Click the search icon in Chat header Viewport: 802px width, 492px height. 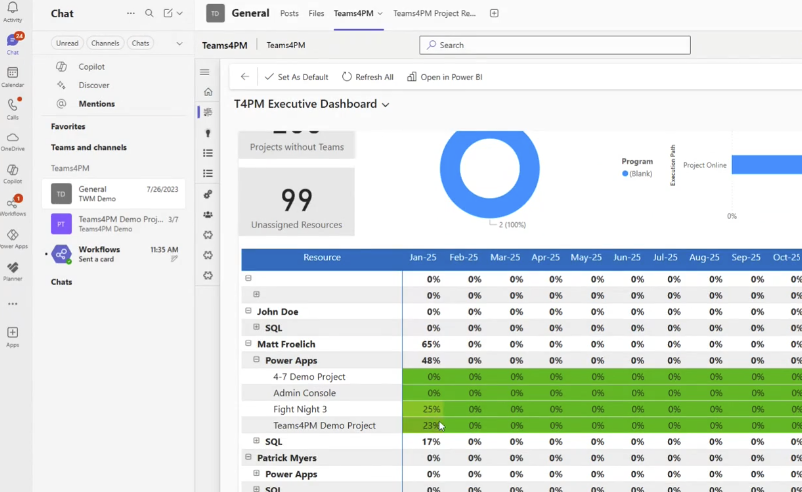pyautogui.click(x=149, y=13)
